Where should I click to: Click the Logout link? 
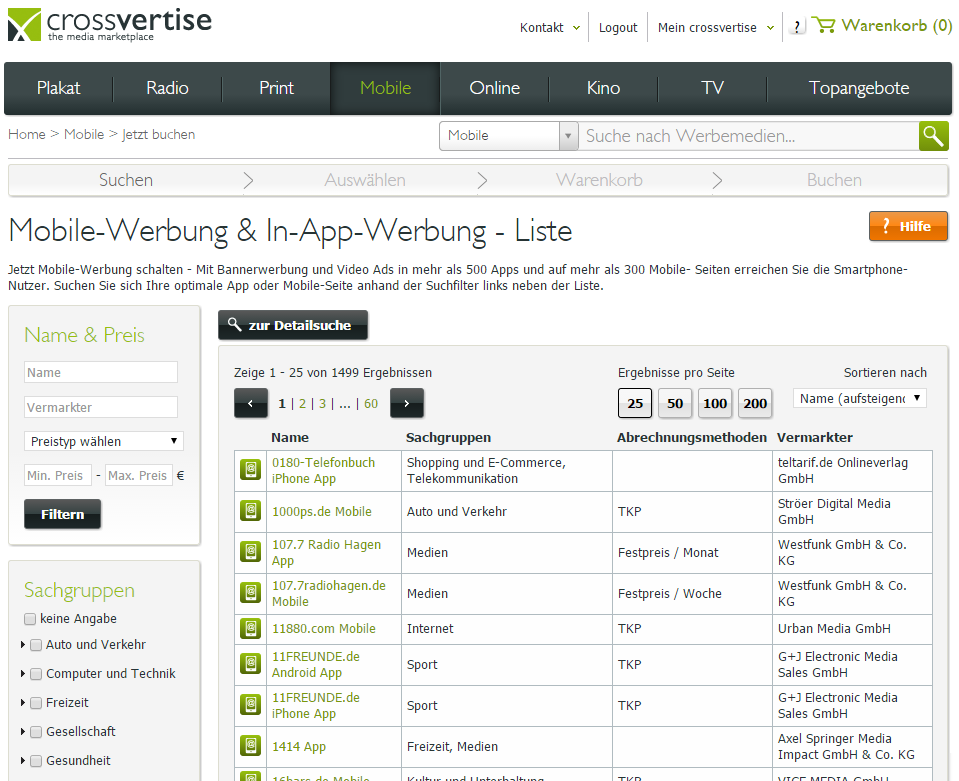click(x=618, y=28)
